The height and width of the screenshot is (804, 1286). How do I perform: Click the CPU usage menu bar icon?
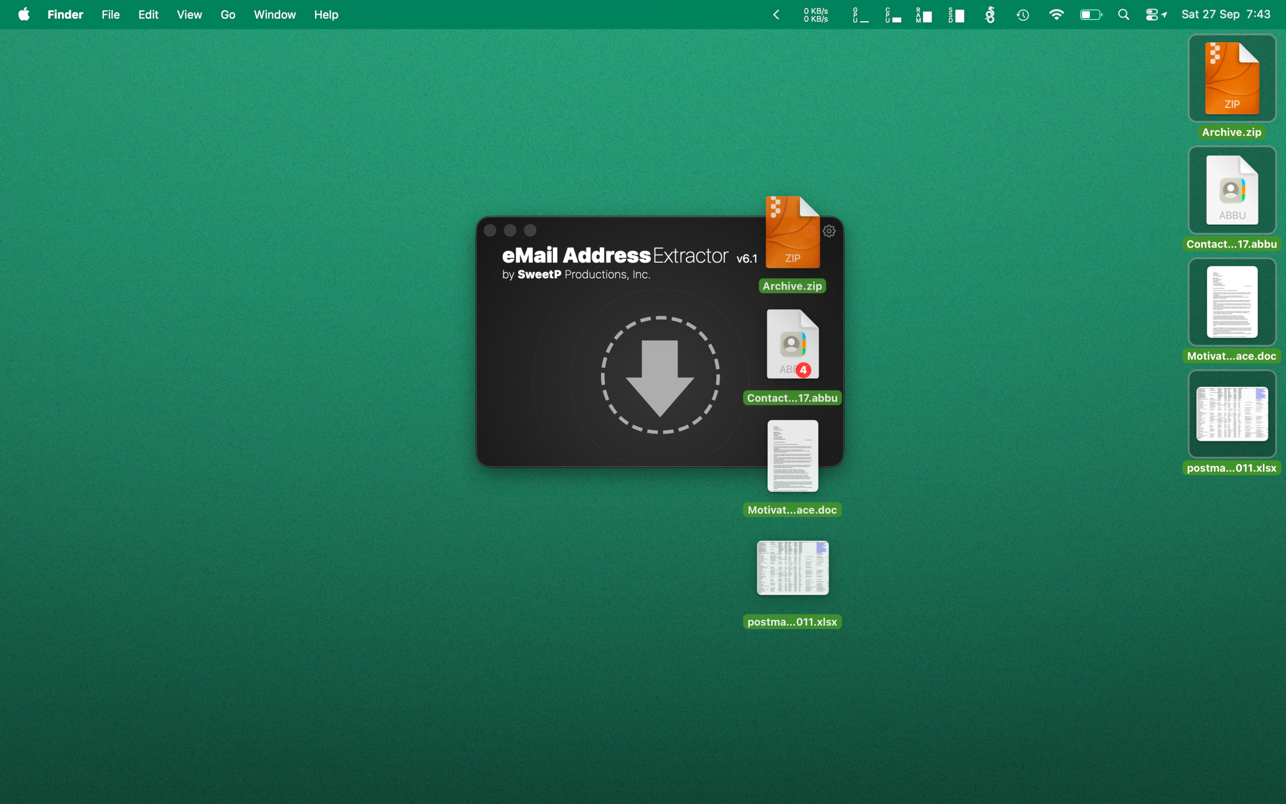[x=893, y=15]
